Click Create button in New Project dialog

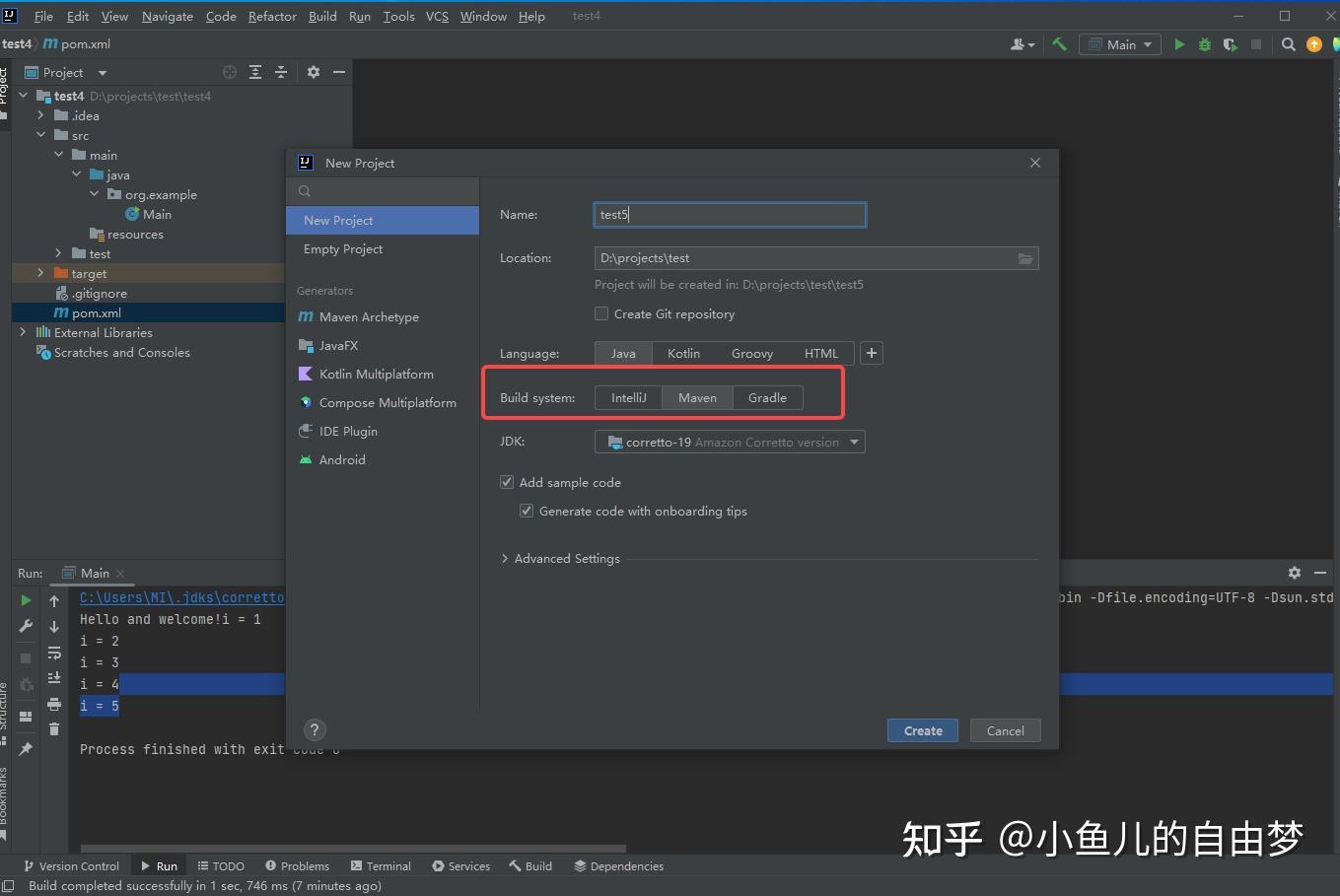(923, 730)
